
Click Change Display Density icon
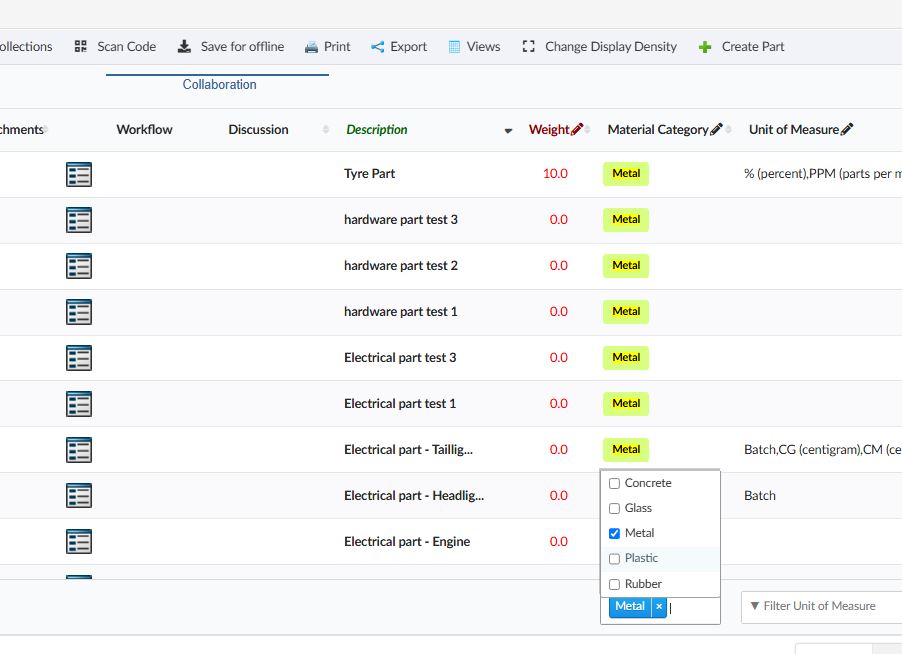[x=529, y=47]
